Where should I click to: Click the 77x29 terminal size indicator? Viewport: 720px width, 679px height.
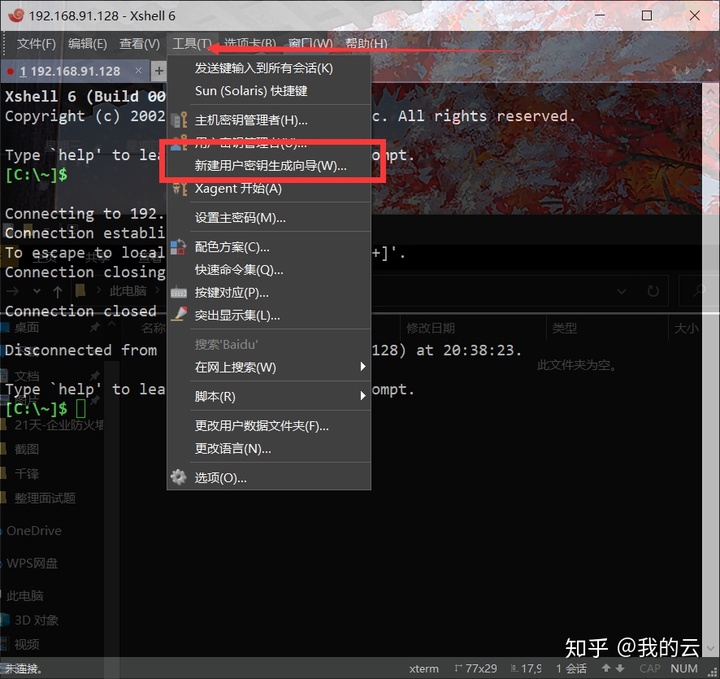pos(476,668)
